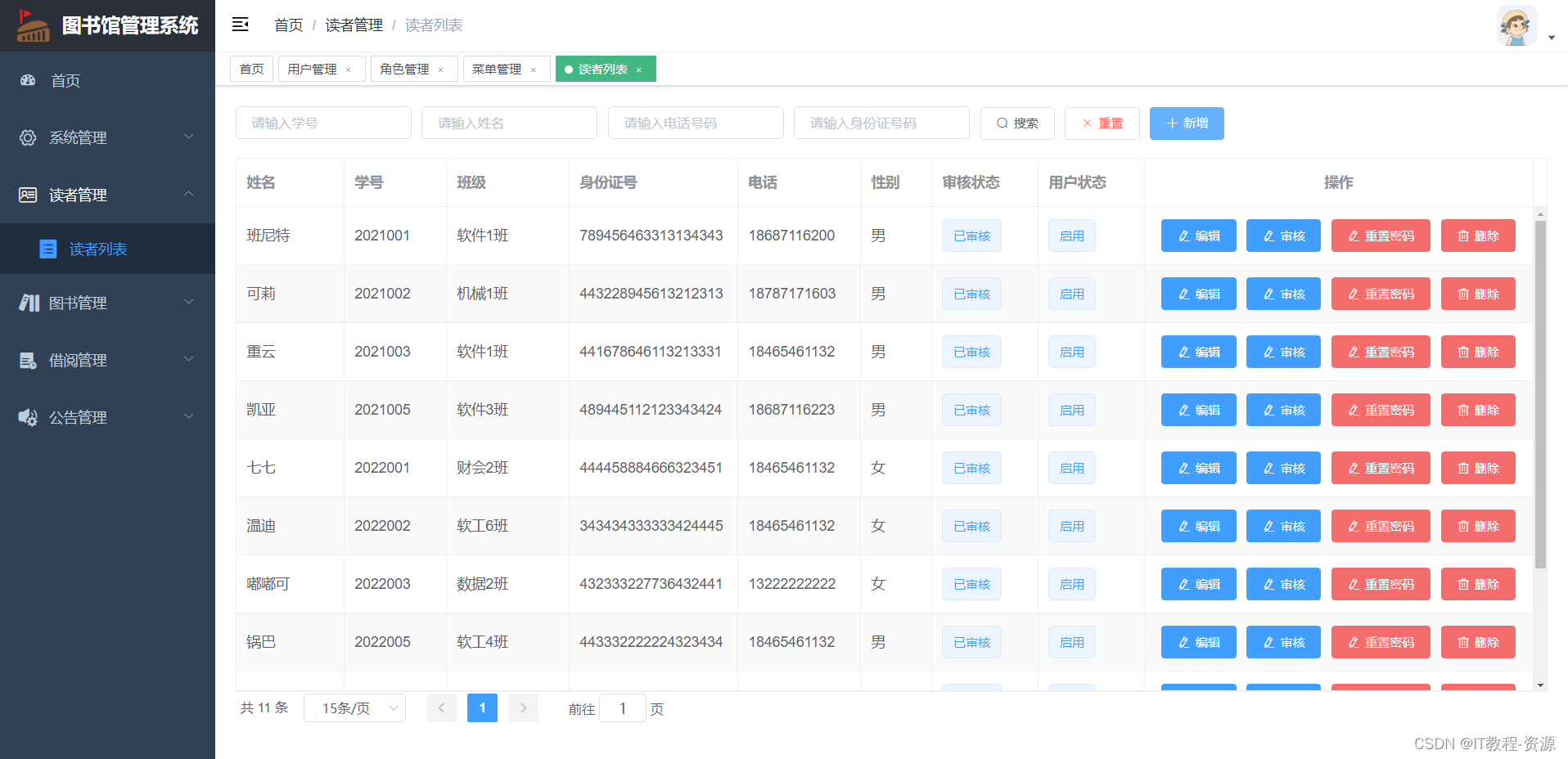Click the 重置 reset button
The width and height of the screenshot is (1568, 759).
point(1102,123)
